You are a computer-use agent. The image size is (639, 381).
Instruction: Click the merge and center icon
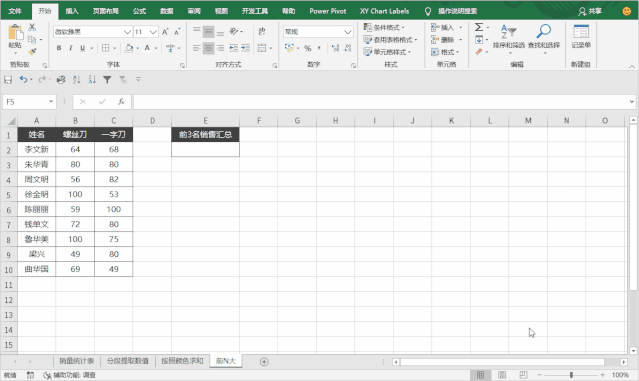(x=262, y=48)
